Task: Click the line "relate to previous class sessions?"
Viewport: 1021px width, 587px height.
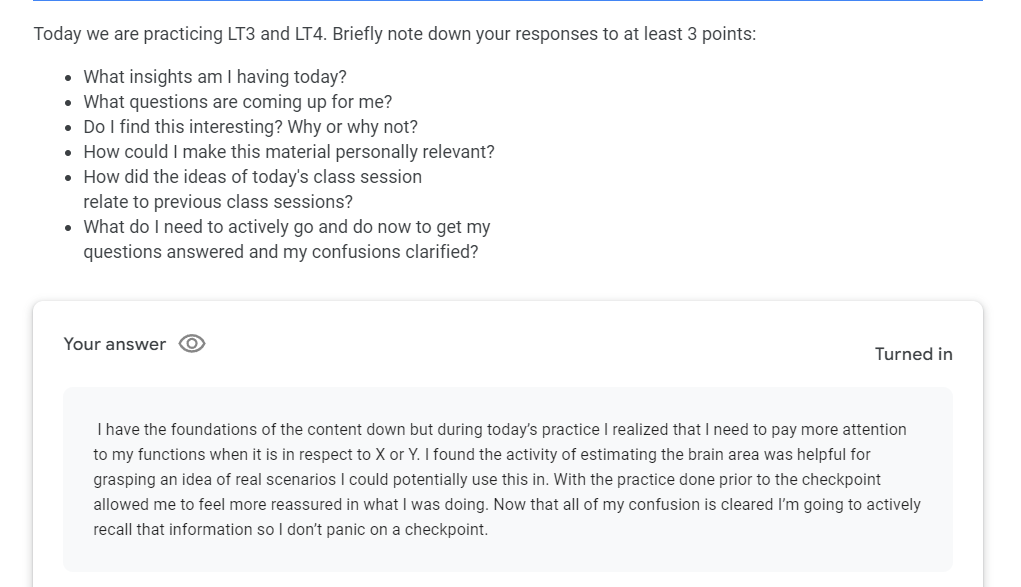Action: click(x=218, y=202)
